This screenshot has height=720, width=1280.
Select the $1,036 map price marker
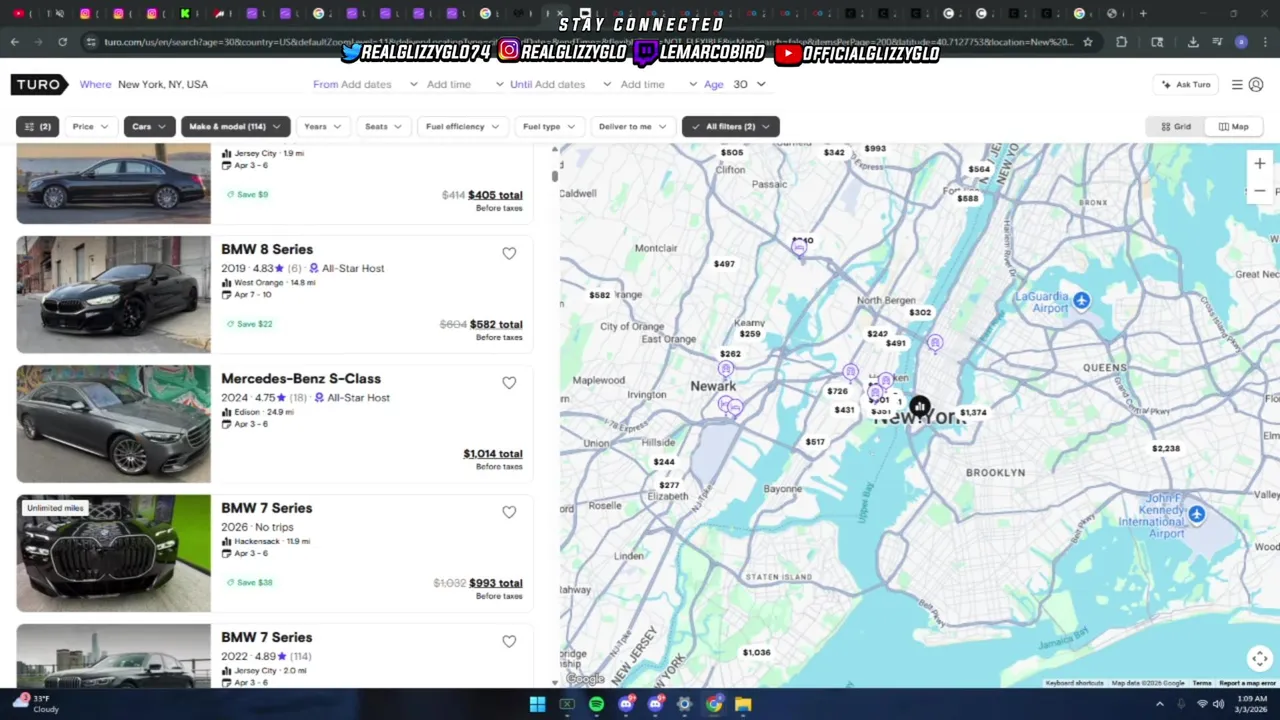coord(756,652)
